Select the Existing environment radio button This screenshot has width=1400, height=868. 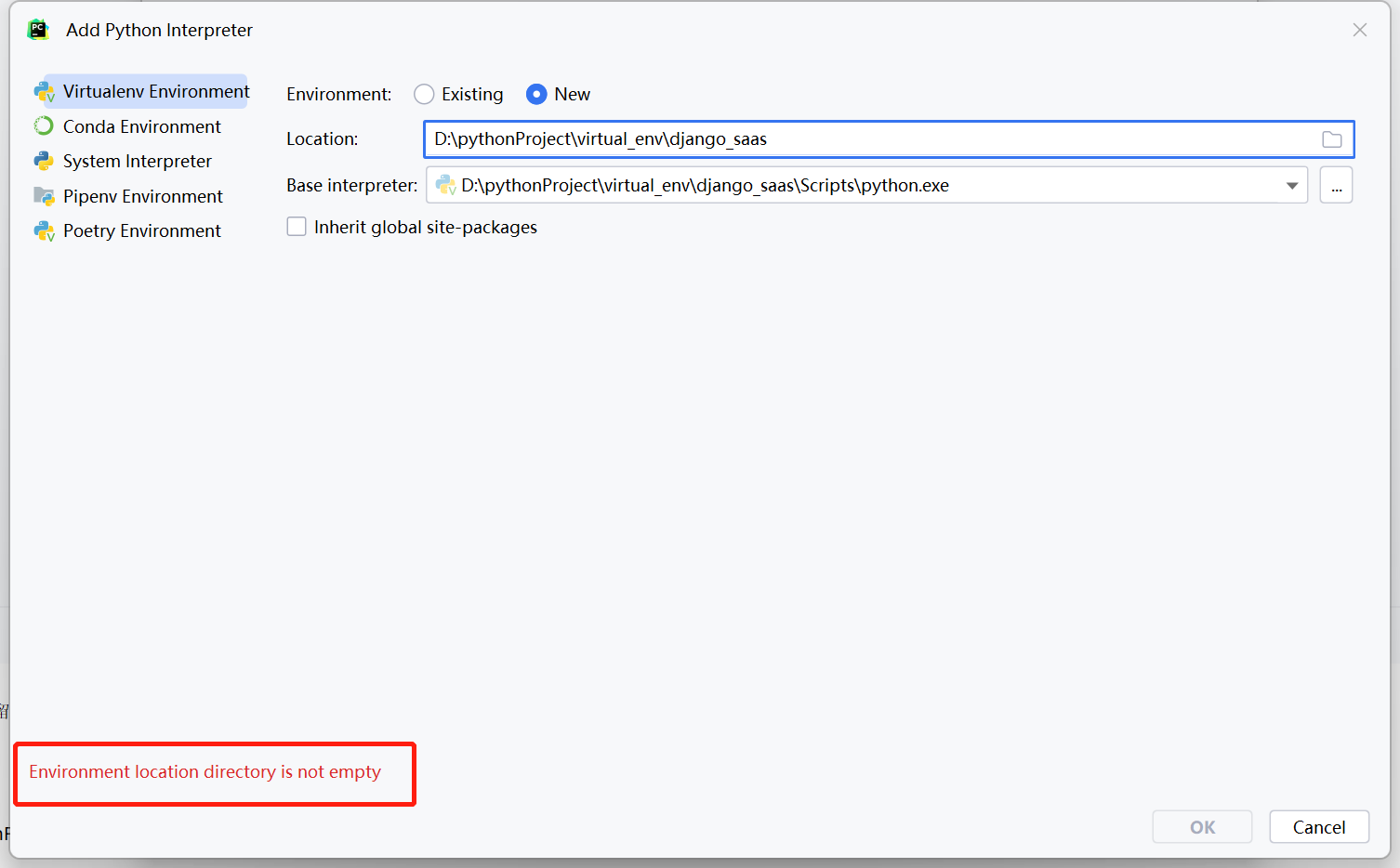(424, 95)
